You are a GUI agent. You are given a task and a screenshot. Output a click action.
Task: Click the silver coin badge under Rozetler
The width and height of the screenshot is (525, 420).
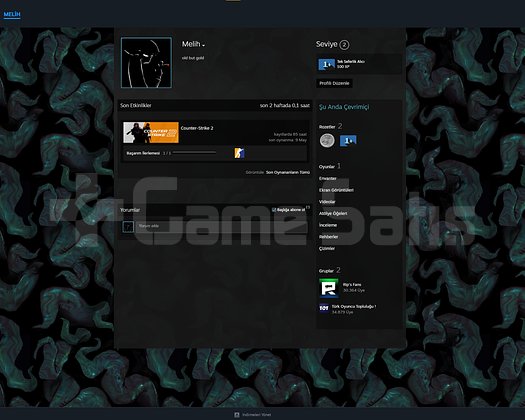pyautogui.click(x=327, y=140)
